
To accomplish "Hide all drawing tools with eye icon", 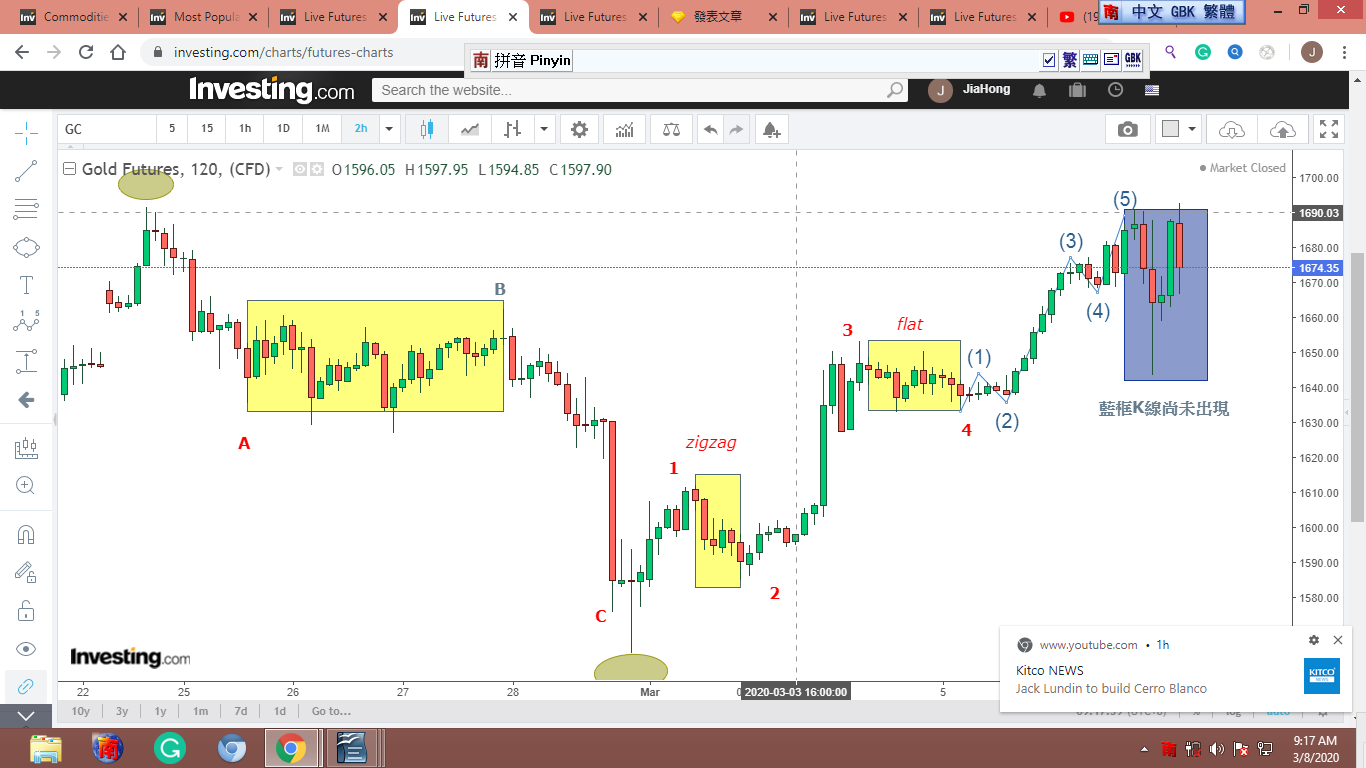I will (26, 648).
